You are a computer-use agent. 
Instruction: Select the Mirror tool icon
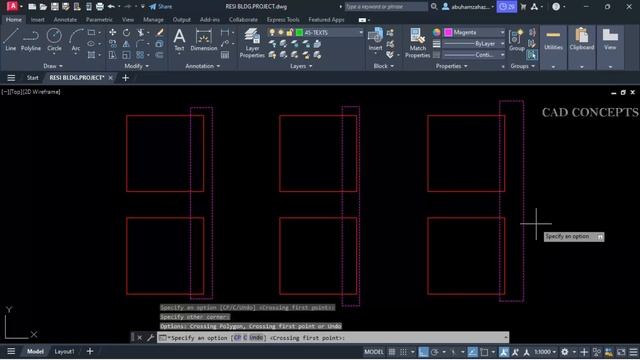[x=127, y=44]
